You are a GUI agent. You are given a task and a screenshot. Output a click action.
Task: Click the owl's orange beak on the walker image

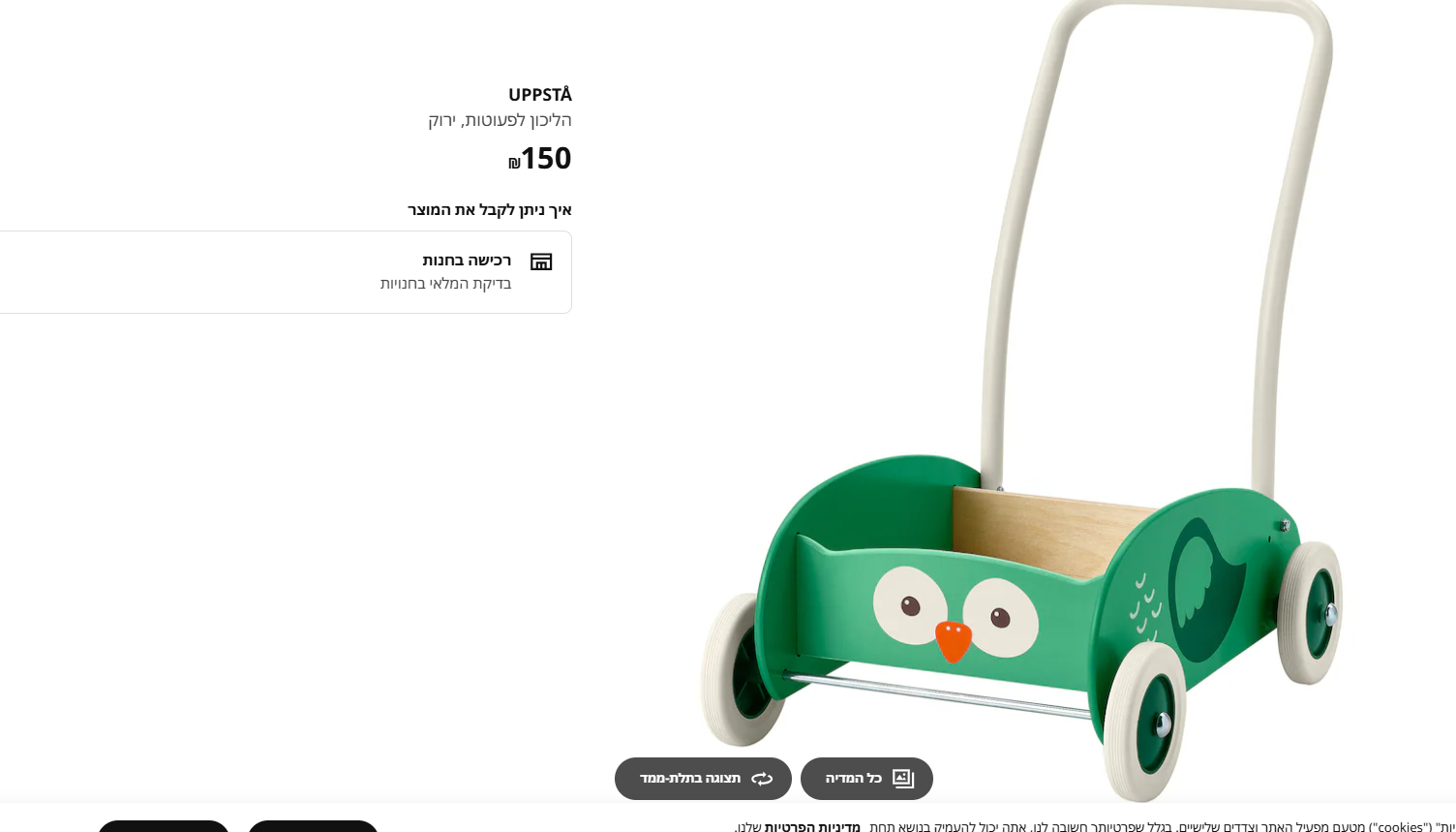(x=954, y=640)
